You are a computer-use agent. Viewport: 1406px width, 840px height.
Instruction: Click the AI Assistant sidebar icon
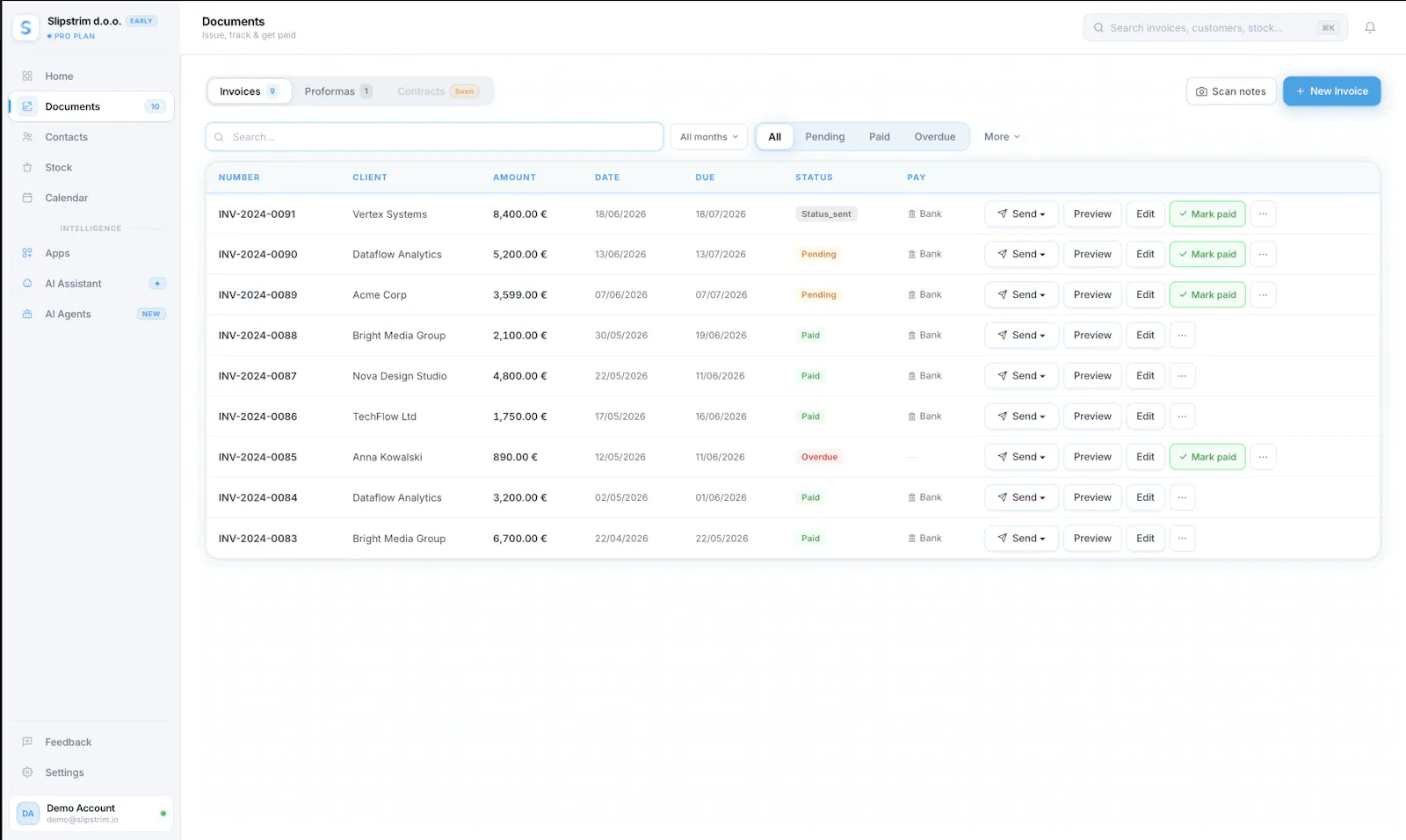pos(27,284)
